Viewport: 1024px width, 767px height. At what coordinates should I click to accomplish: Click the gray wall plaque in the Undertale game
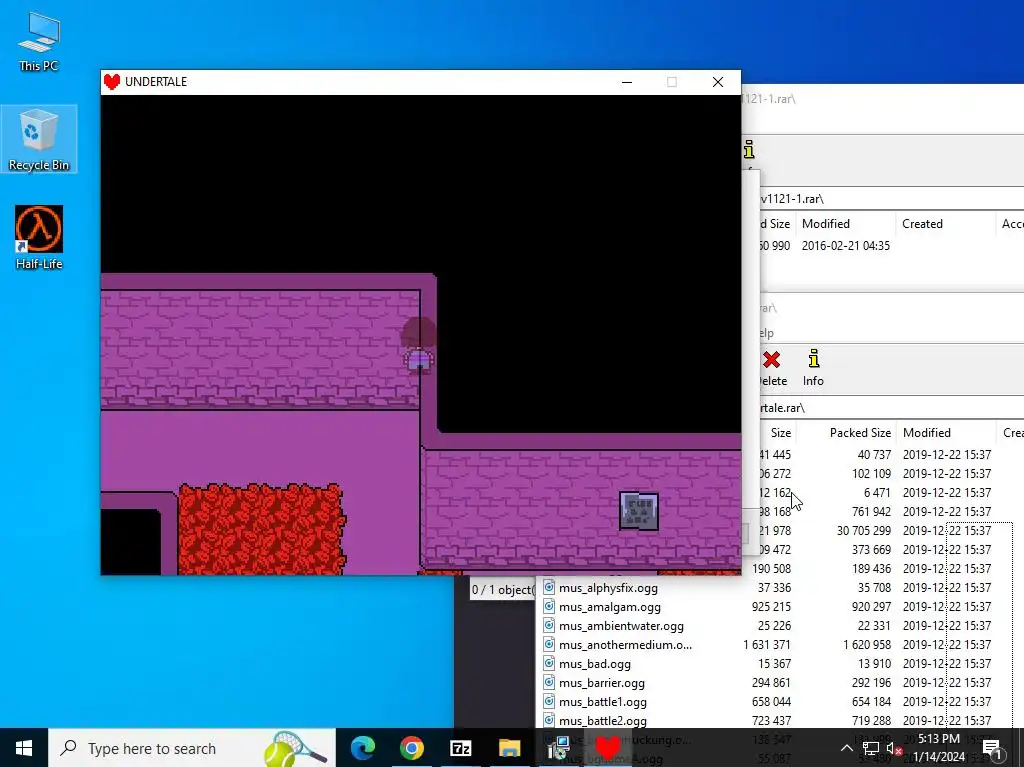639,511
